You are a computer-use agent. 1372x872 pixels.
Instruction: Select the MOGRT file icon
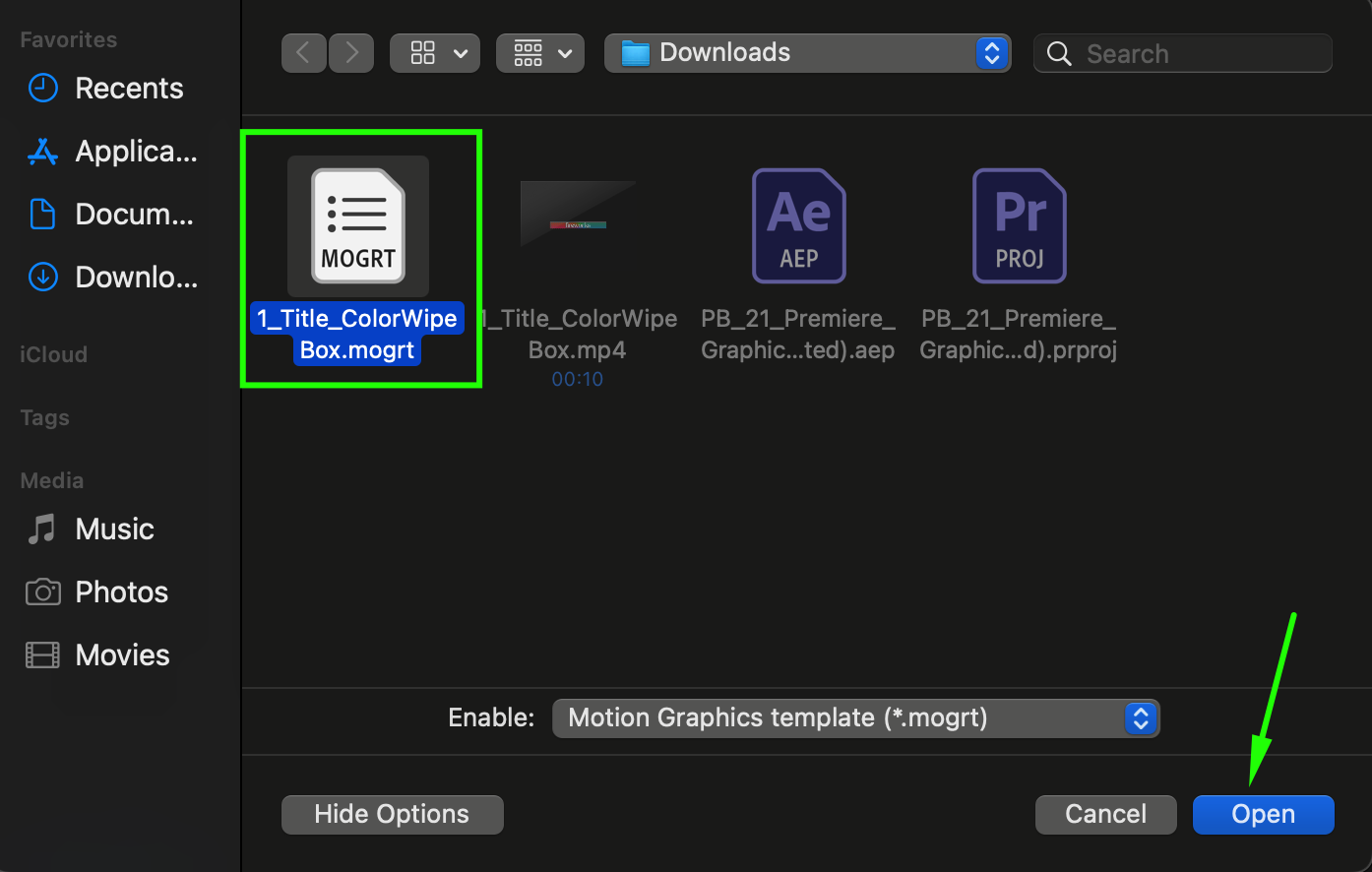click(x=358, y=226)
